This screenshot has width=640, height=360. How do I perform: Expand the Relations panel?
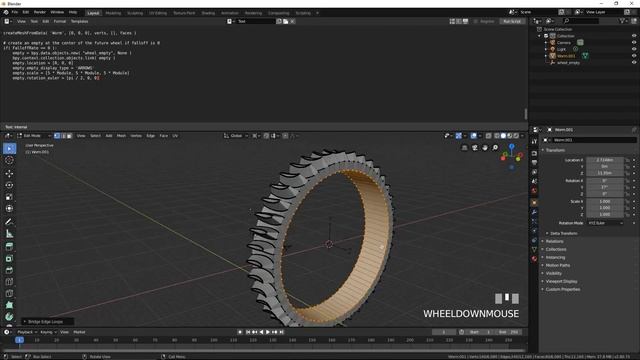[x=554, y=242]
